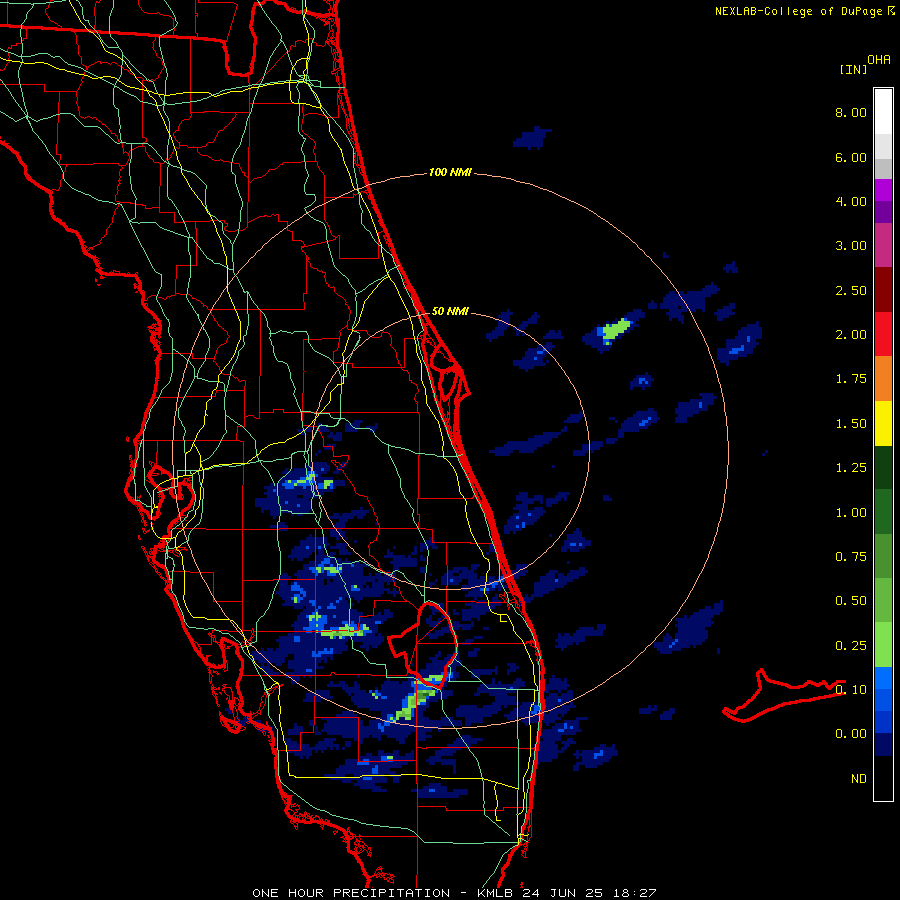Screen dimensions: 900x900
Task: Click the [IN] units label
Action: coord(853,69)
